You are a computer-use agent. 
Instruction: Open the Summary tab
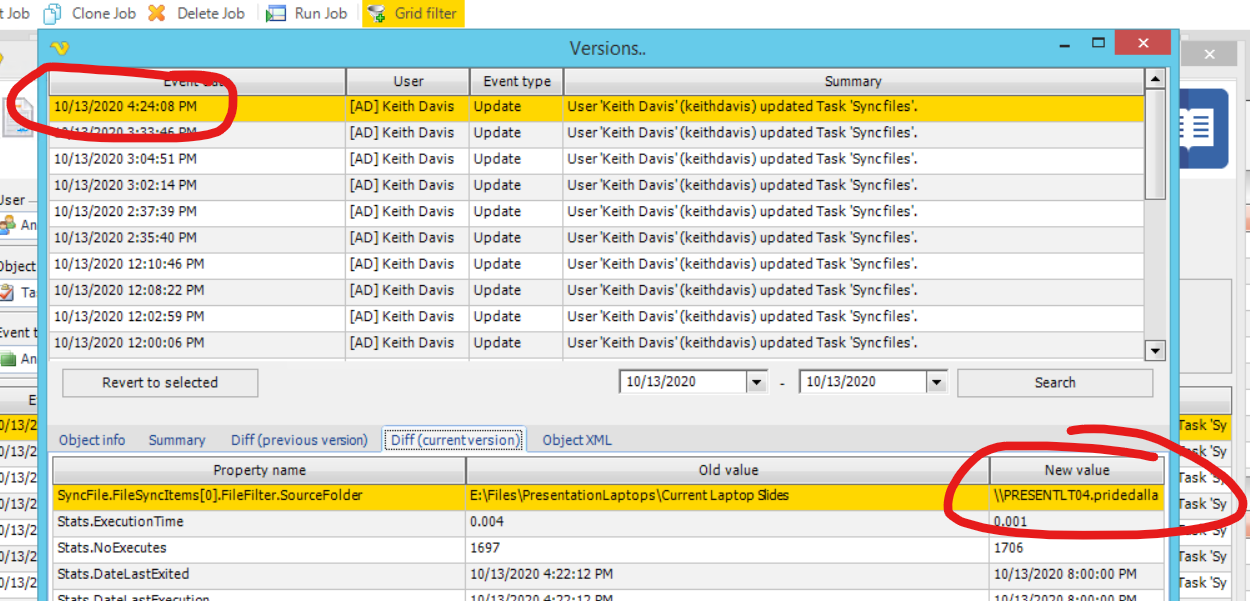coord(177,440)
